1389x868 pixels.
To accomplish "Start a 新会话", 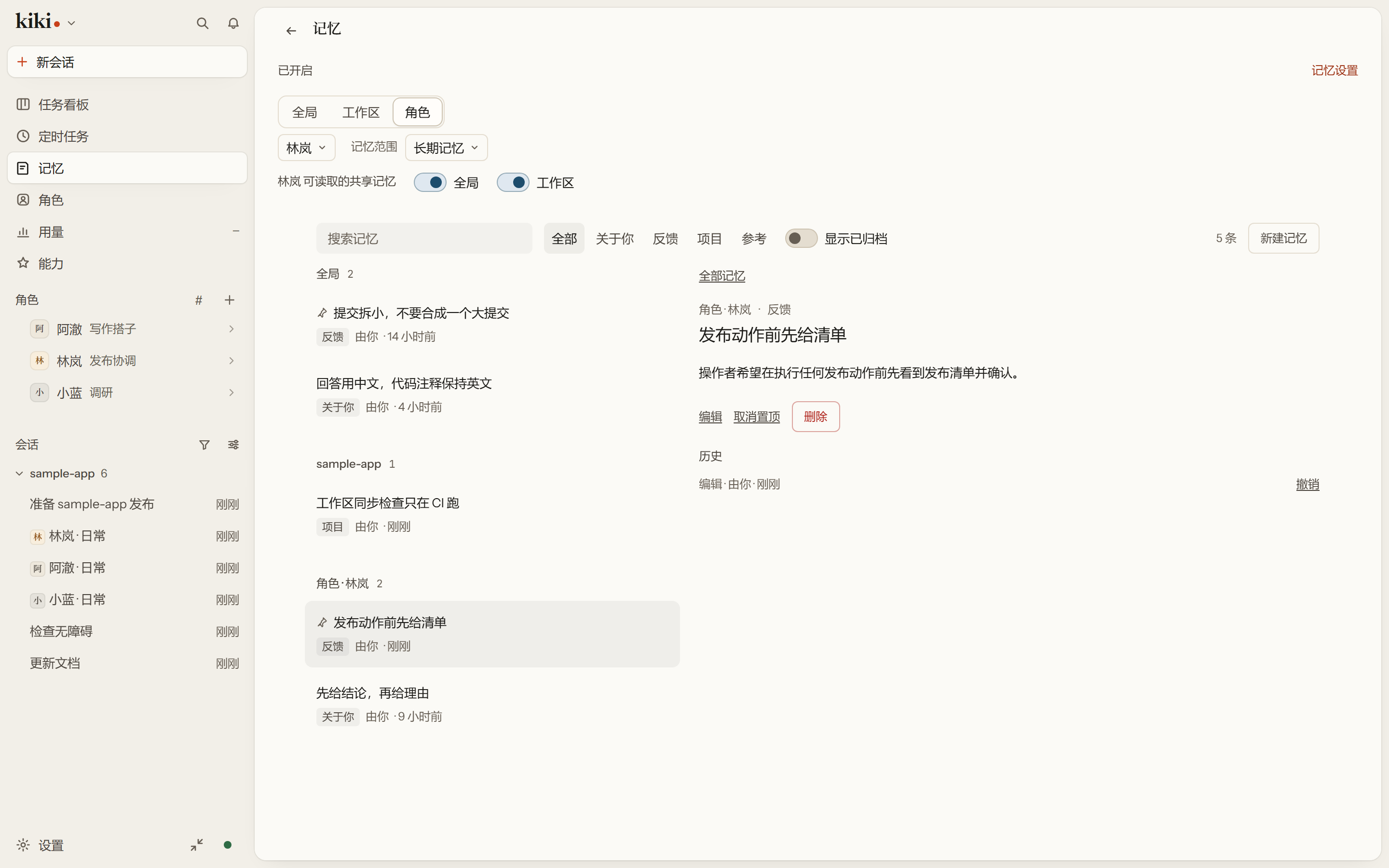I will click(127, 62).
